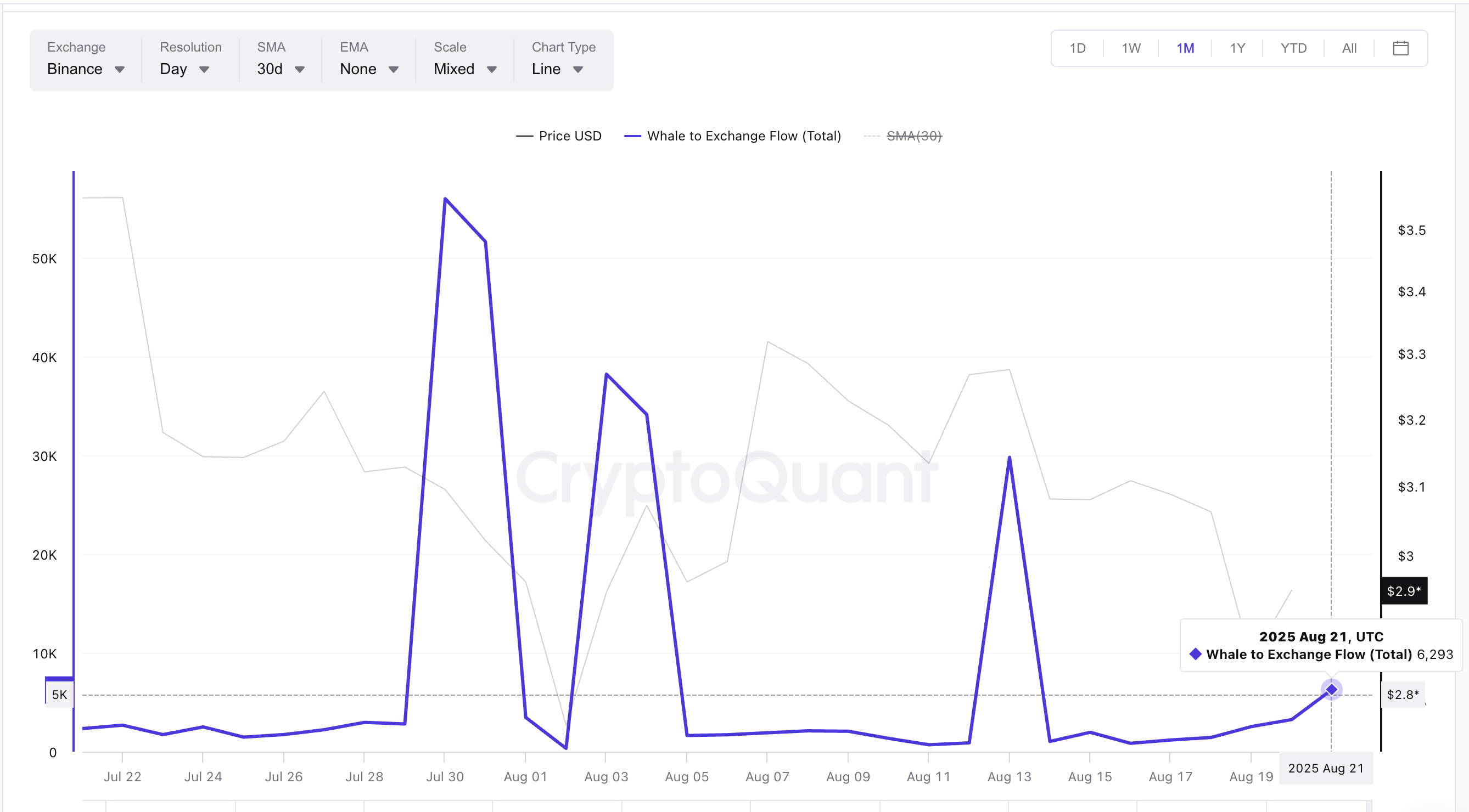Click the 1Y range button

tap(1237, 48)
